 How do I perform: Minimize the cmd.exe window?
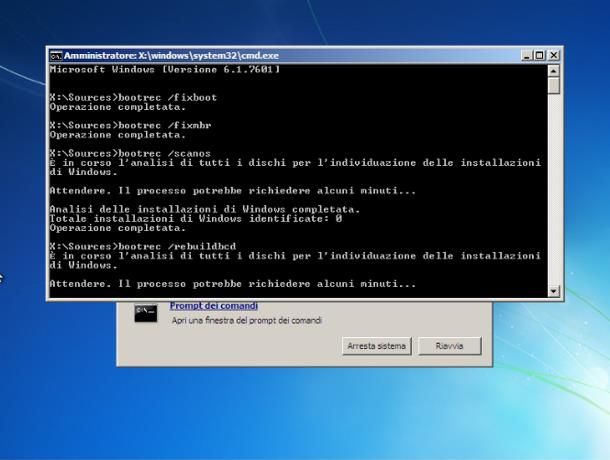pyautogui.click(x=527, y=55)
